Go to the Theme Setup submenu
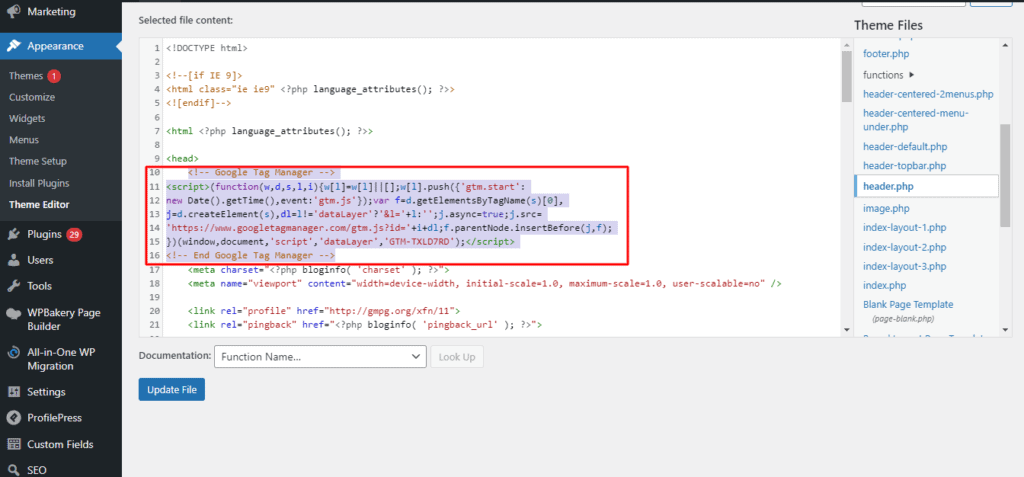This screenshot has height=477, width=1024. (38, 161)
